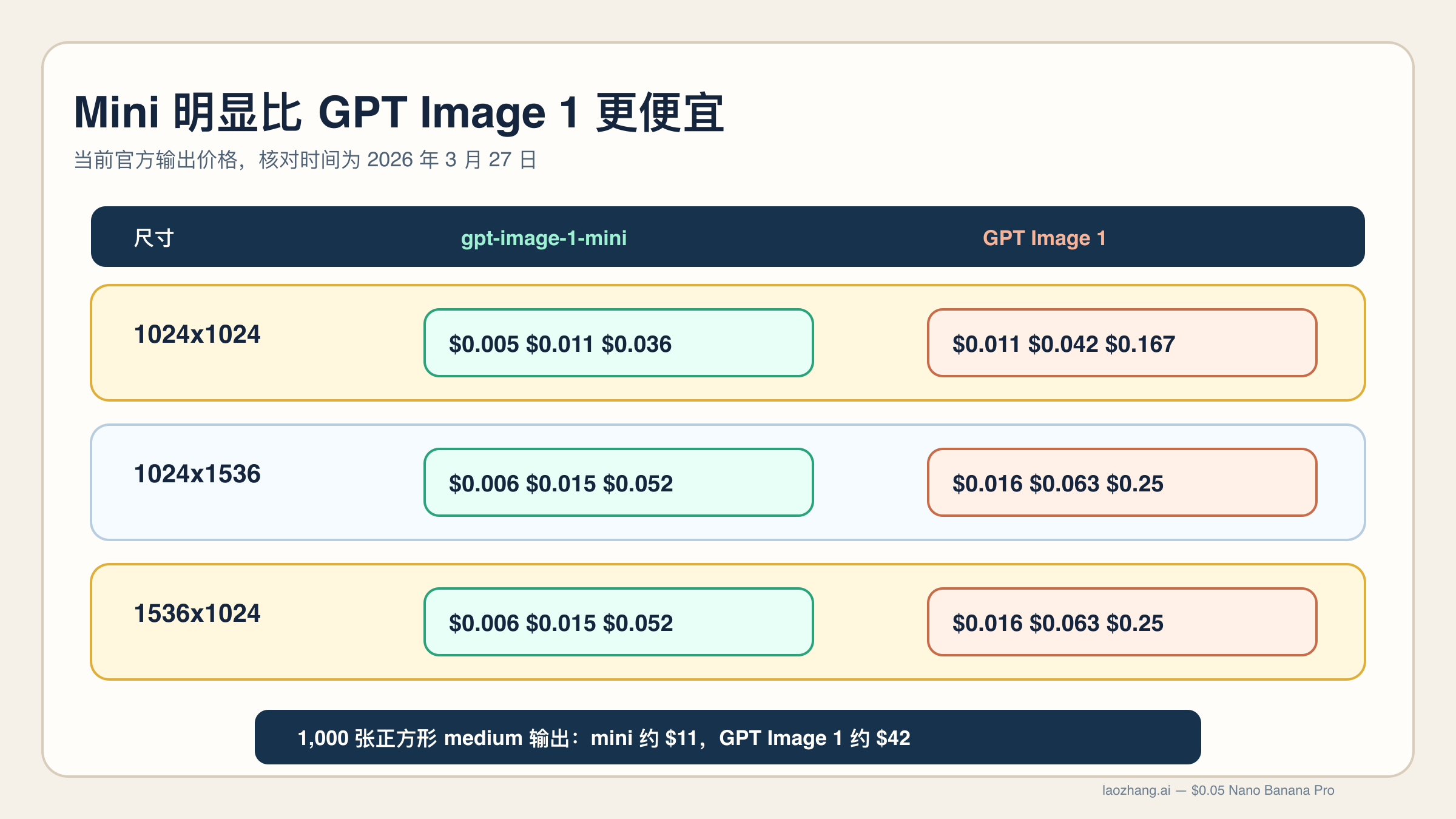Click the title "Mini 明显比 GPT Image 1 更便宜"

tap(399, 112)
